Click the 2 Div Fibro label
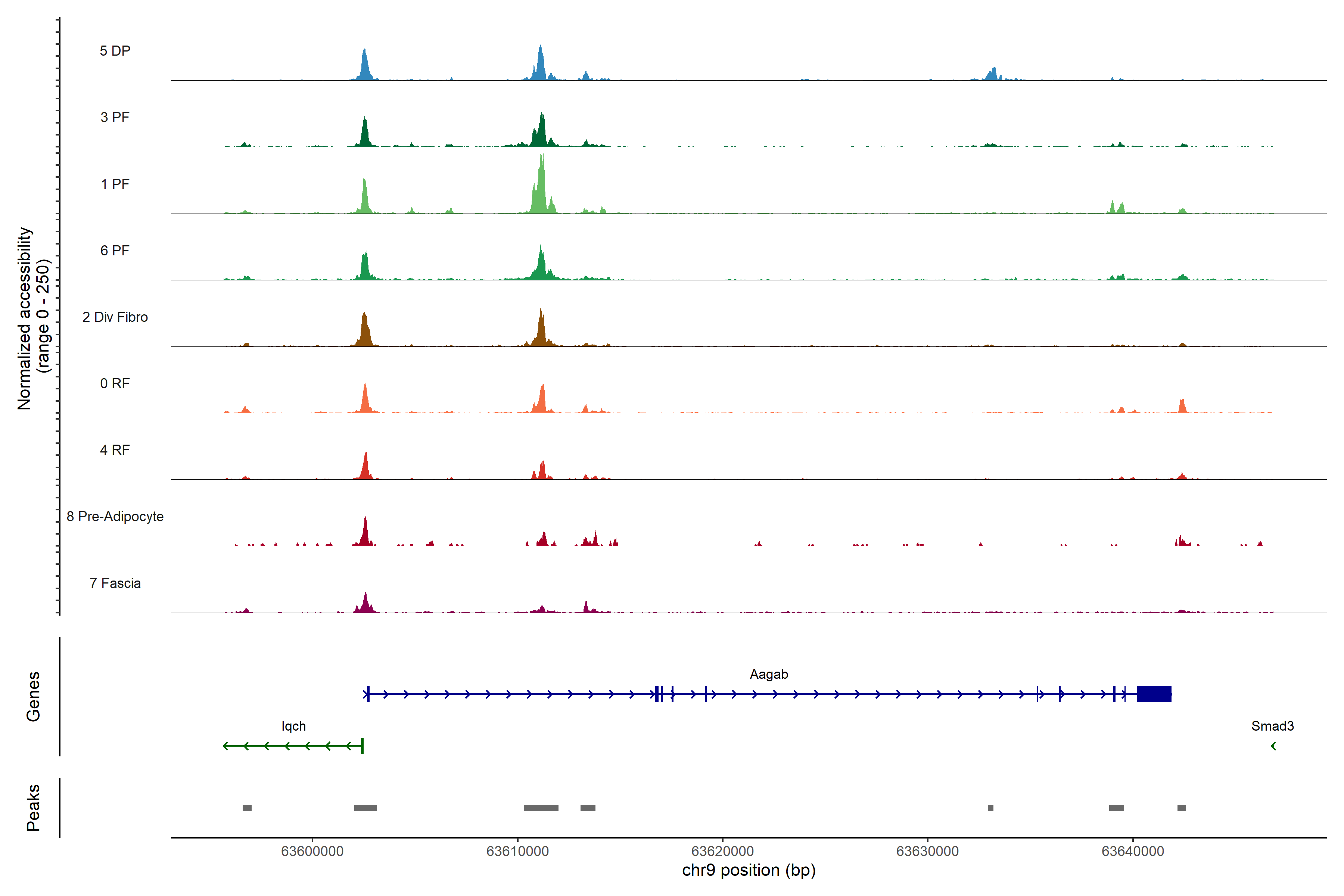This screenshot has height=896, width=1344. coord(115,317)
